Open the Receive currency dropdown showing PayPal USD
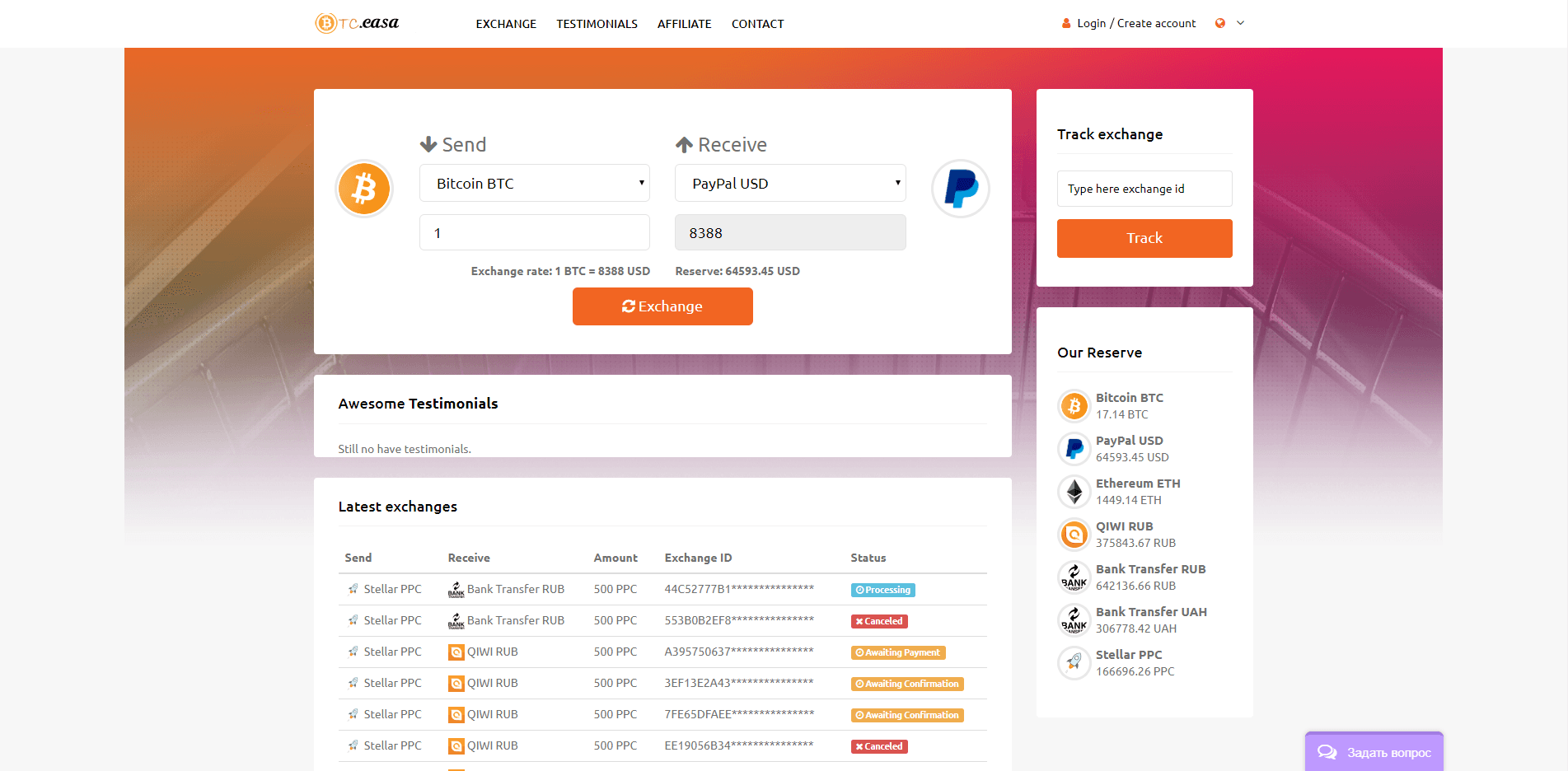The width and height of the screenshot is (1568, 771). pyautogui.click(x=789, y=183)
